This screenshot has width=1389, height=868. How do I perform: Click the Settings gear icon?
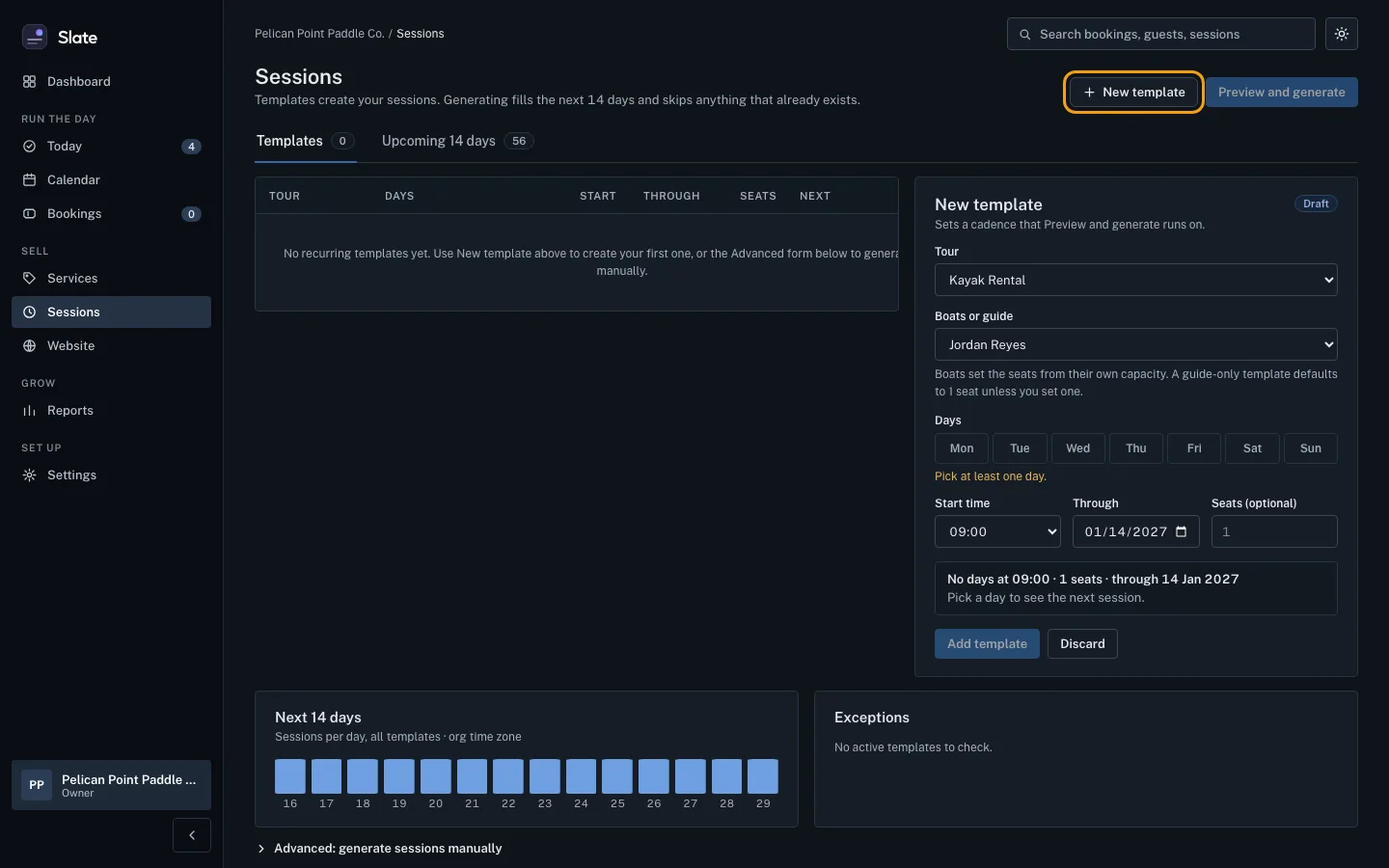29,475
